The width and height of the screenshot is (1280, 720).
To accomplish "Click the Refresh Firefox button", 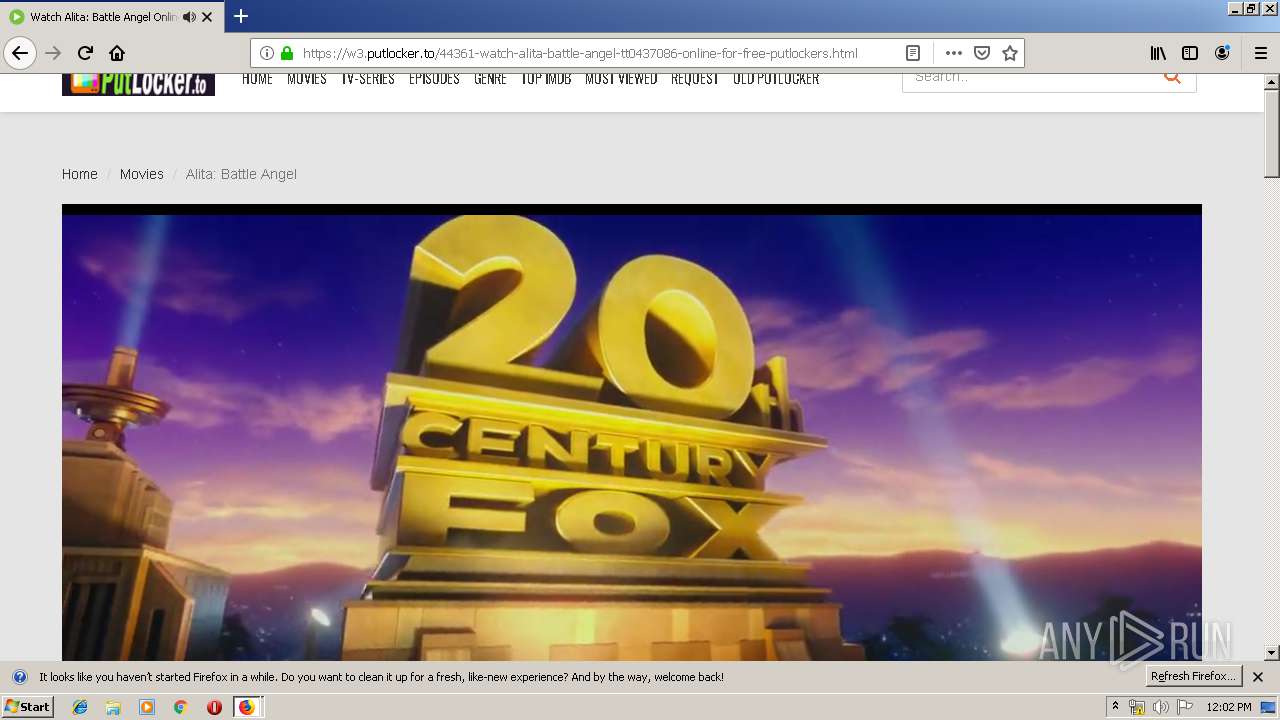I will click(x=1193, y=676).
